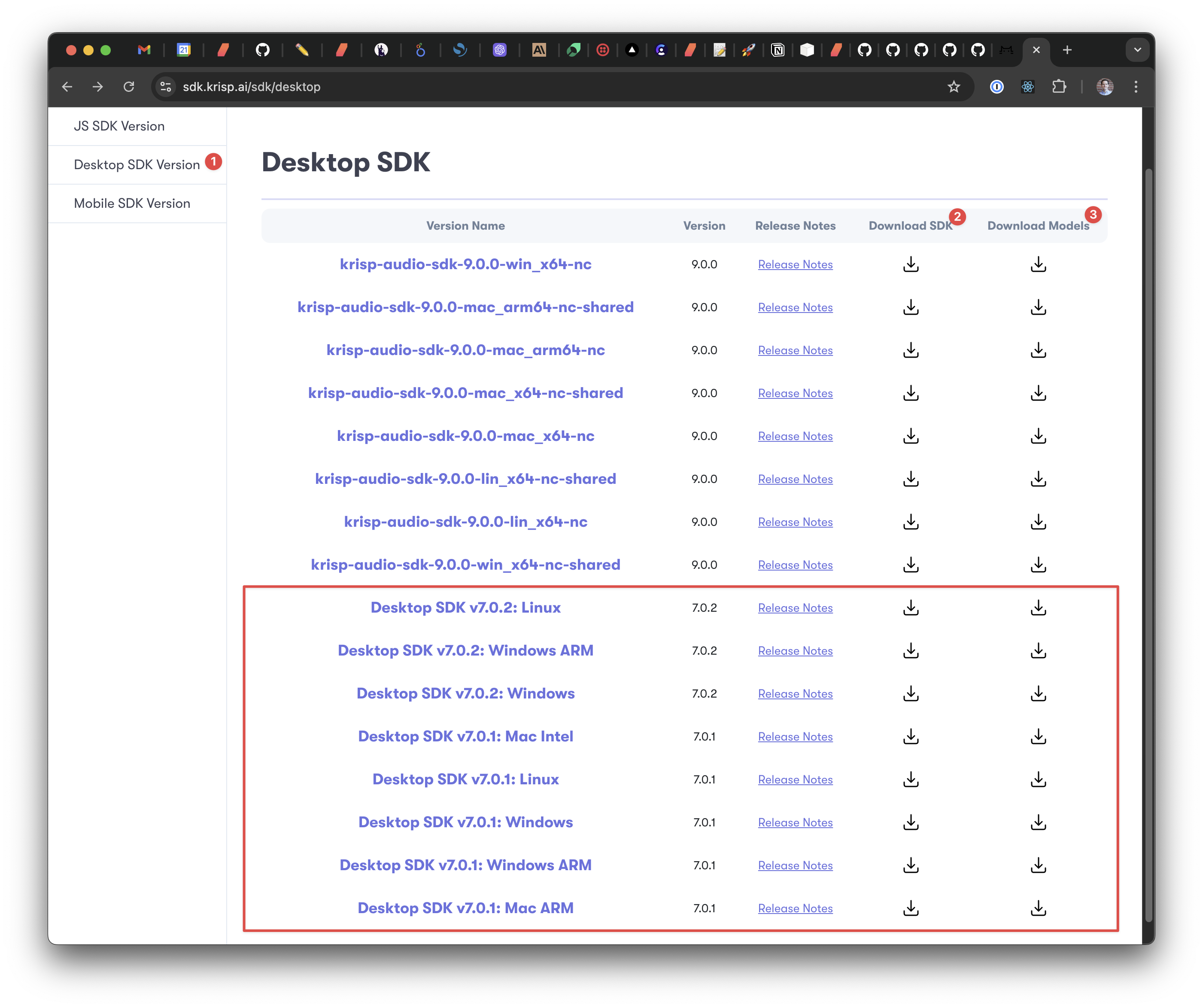Open Release Notes for krisp-audio-sdk-9.0.0-mac_x64-nc

[x=795, y=436]
